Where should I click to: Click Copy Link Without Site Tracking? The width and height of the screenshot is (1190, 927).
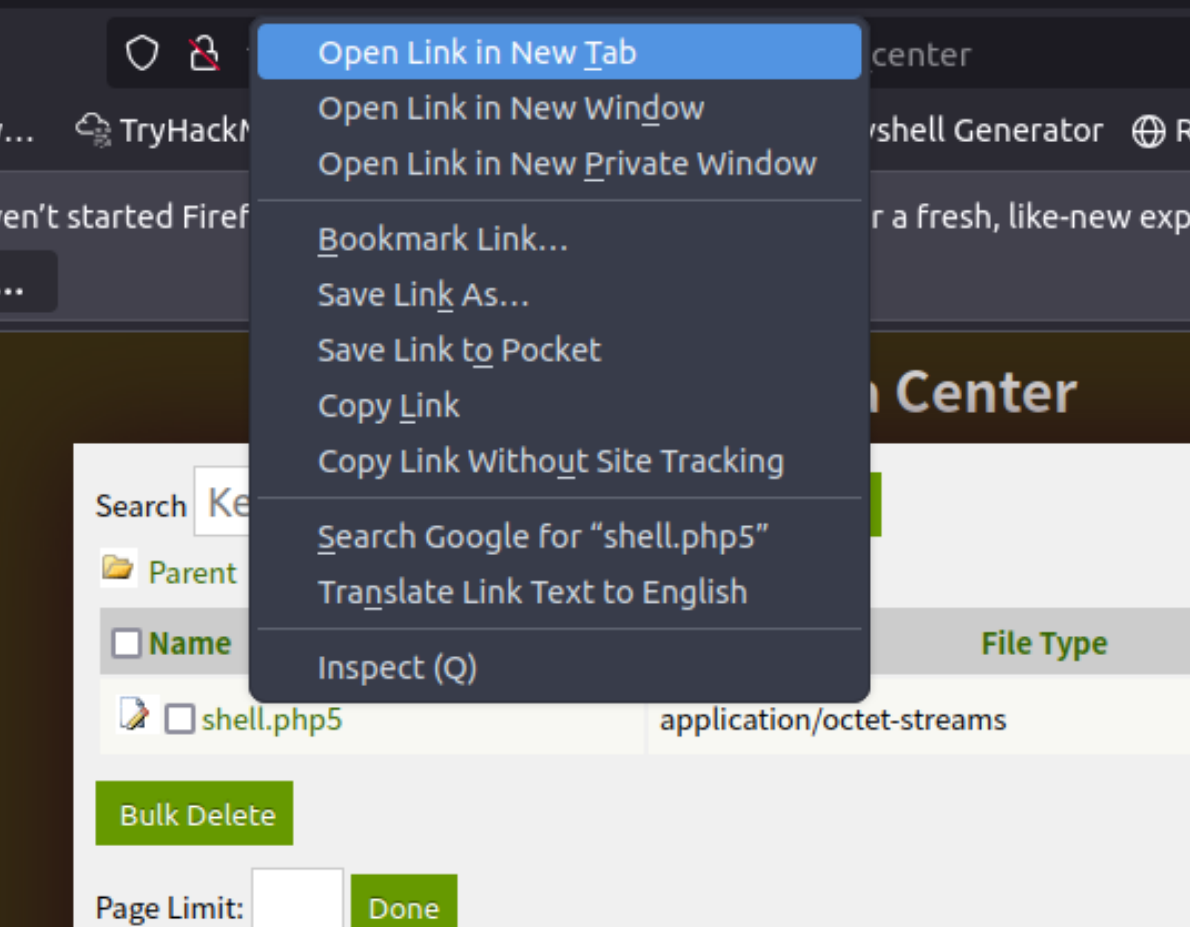[x=559, y=461]
